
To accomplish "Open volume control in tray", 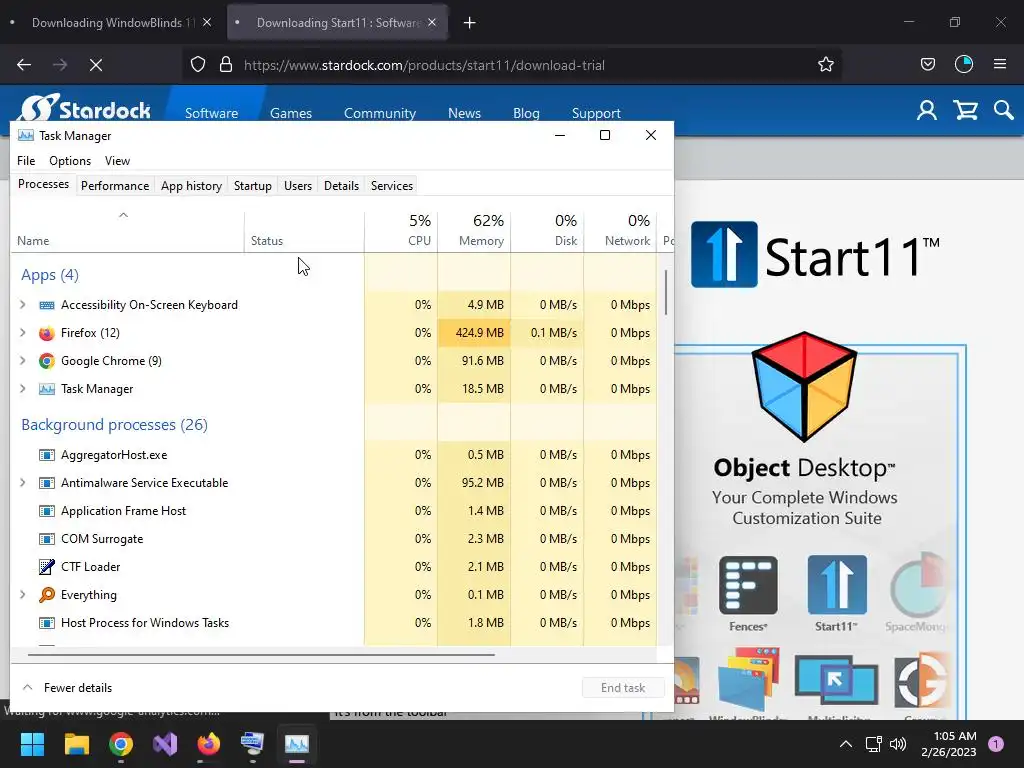I will (899, 744).
